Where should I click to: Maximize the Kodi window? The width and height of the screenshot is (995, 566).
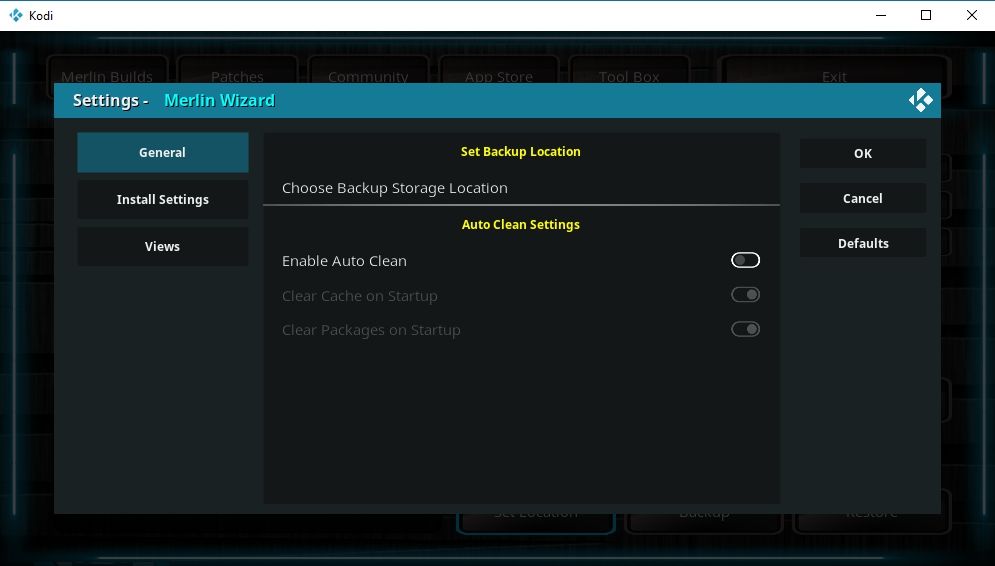[926, 15]
